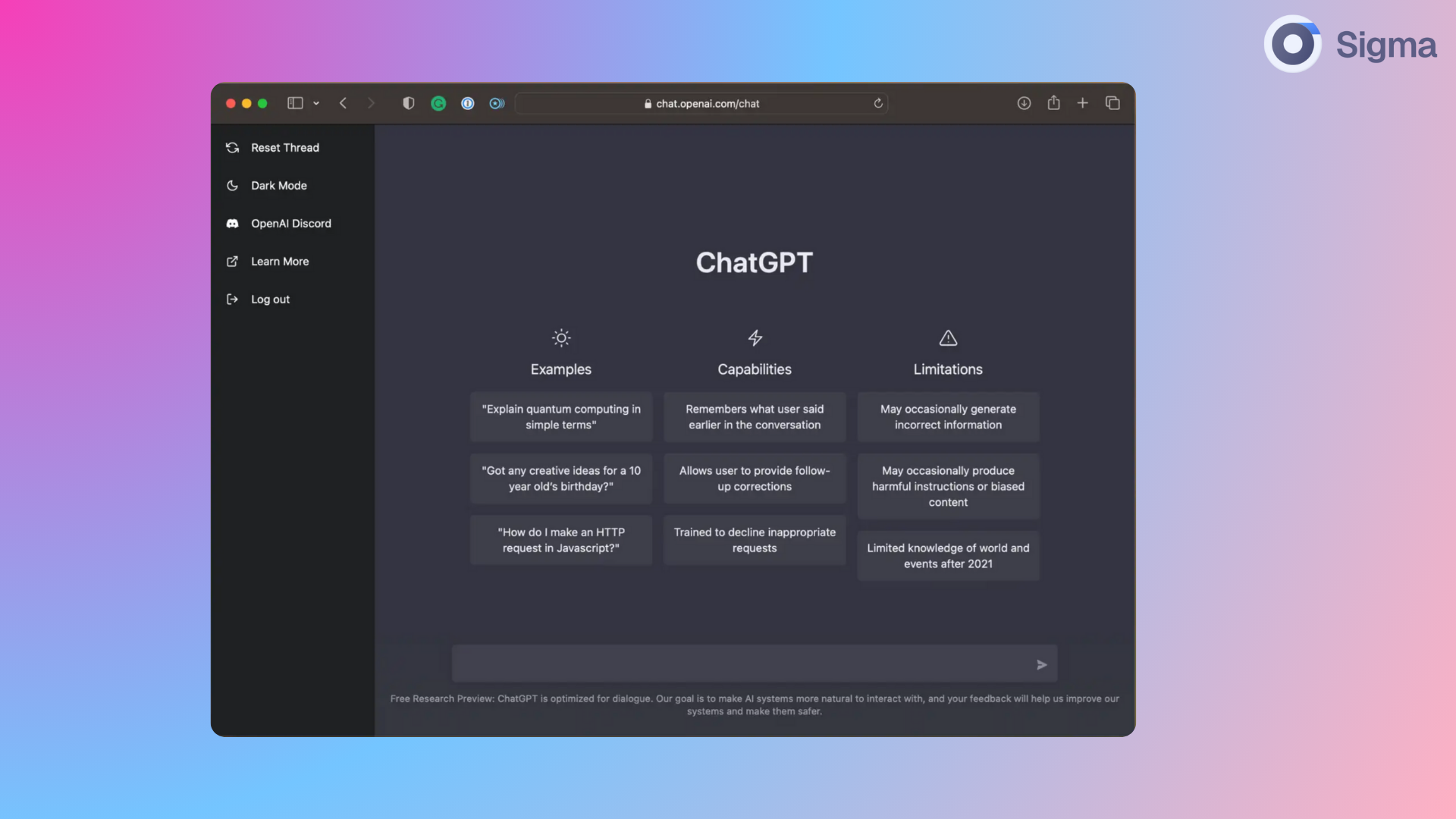Show tab overview icon

click(x=1112, y=103)
